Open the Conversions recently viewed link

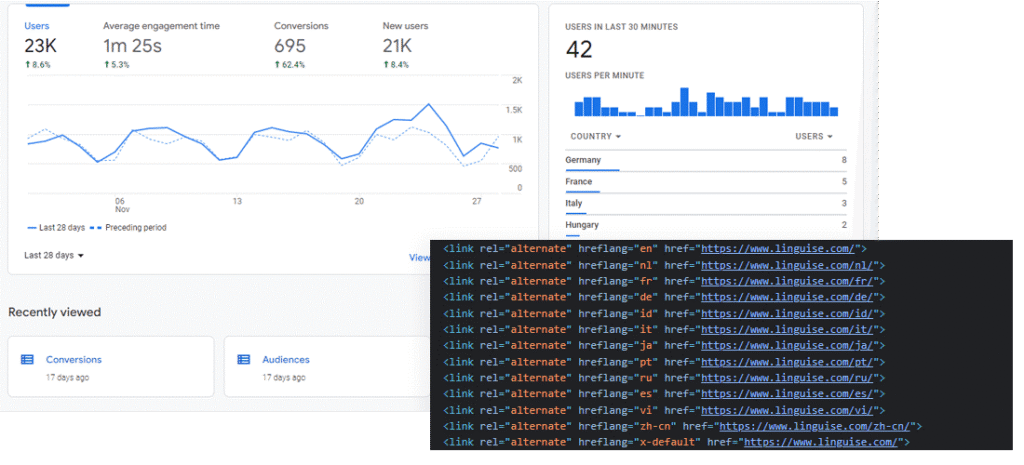(x=74, y=359)
